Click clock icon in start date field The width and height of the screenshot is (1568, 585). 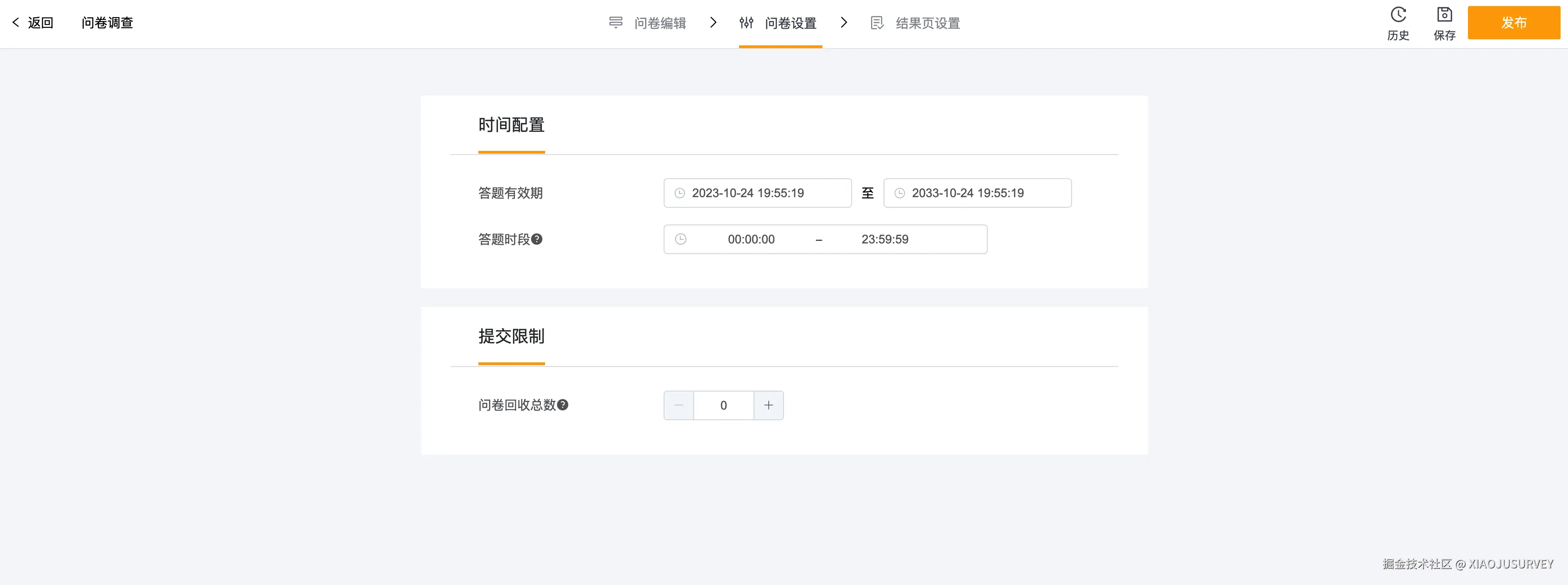[x=680, y=193]
